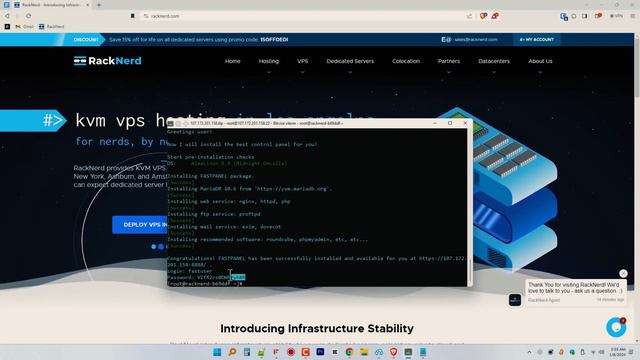Click 'Installing FASTPANEL package' terminal line
Image resolution: width=640 pixels, height=360 pixels.
210,176
